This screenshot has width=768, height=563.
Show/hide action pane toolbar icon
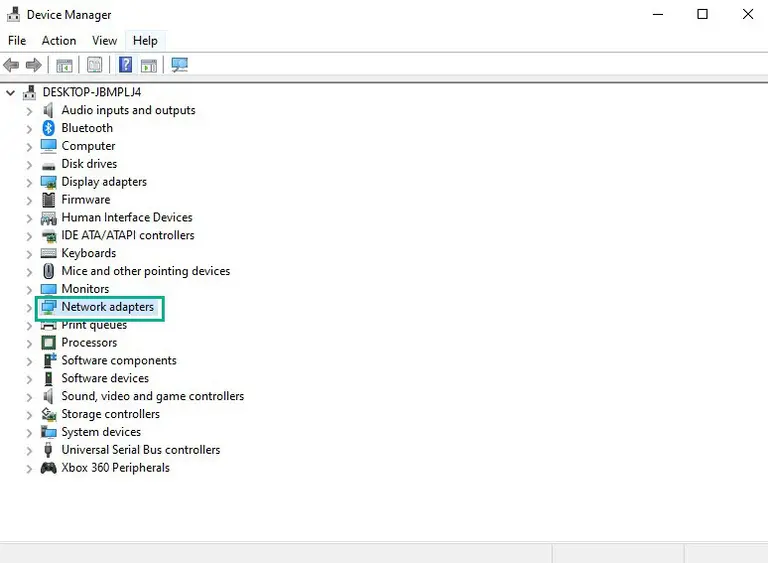pyautogui.click(x=149, y=65)
